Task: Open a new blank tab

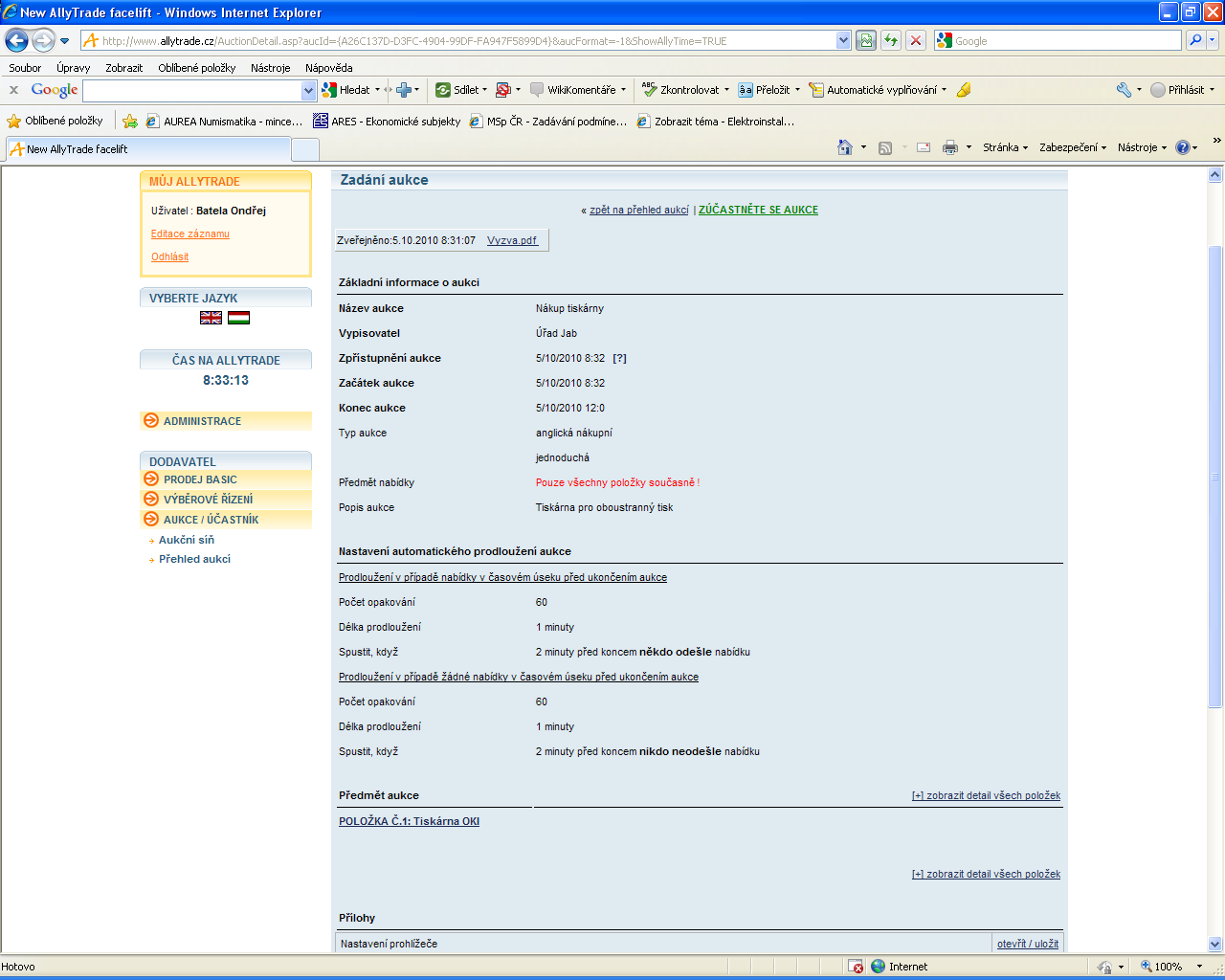Action: click(304, 150)
